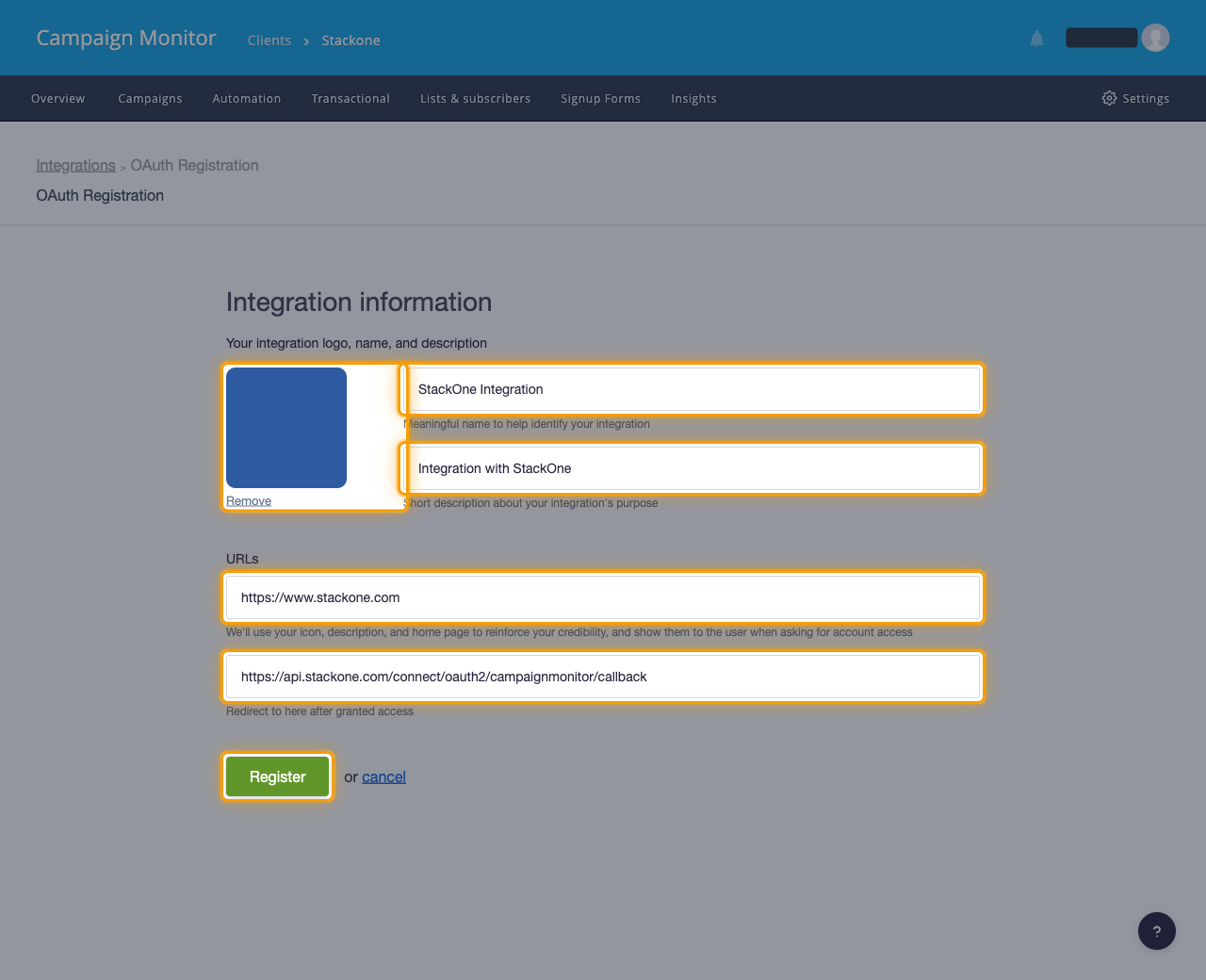
Task: Click the OAuth callback redirect URL field
Action: pos(603,677)
